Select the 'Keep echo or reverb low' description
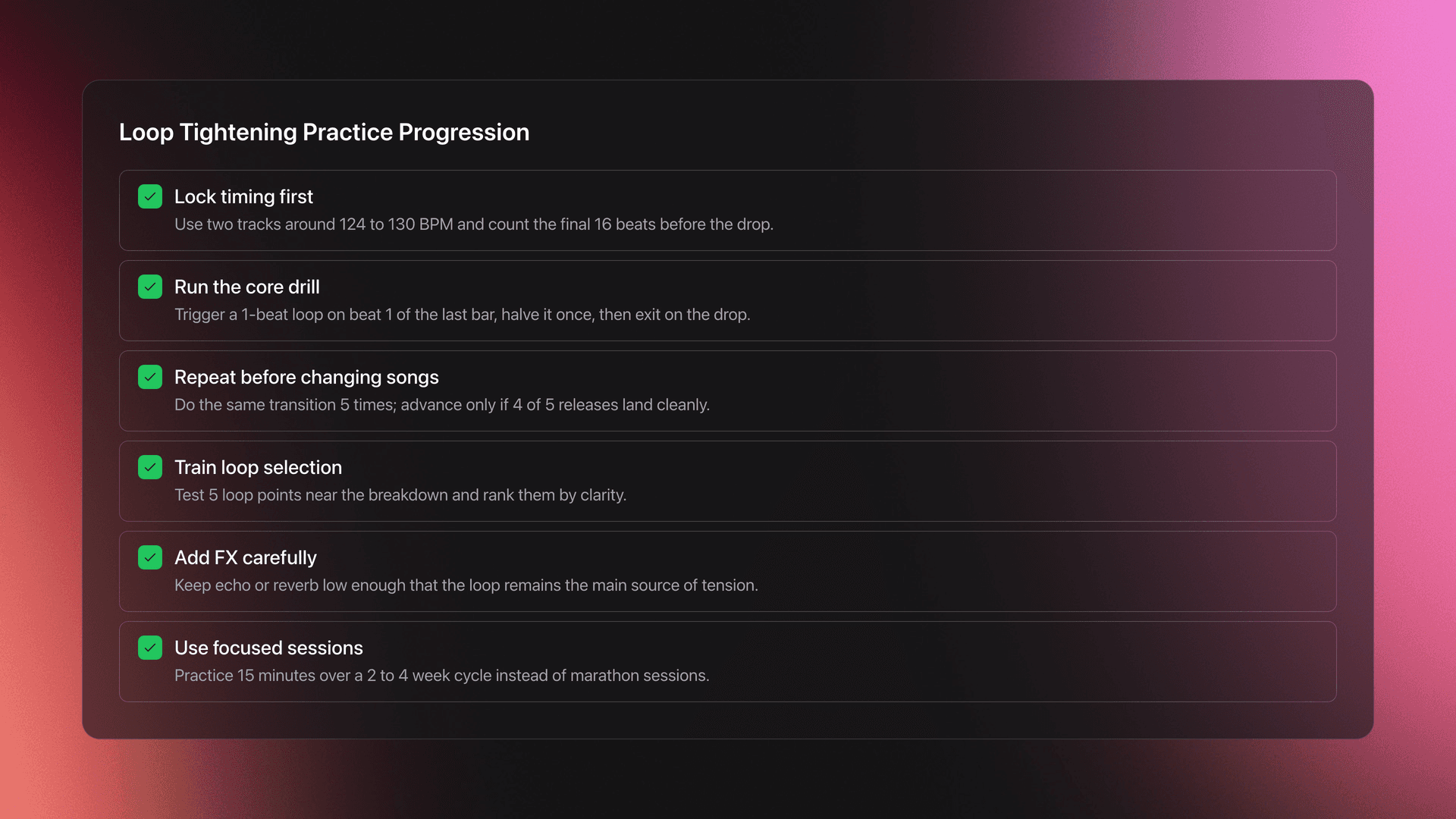The image size is (1456, 819). 466,585
